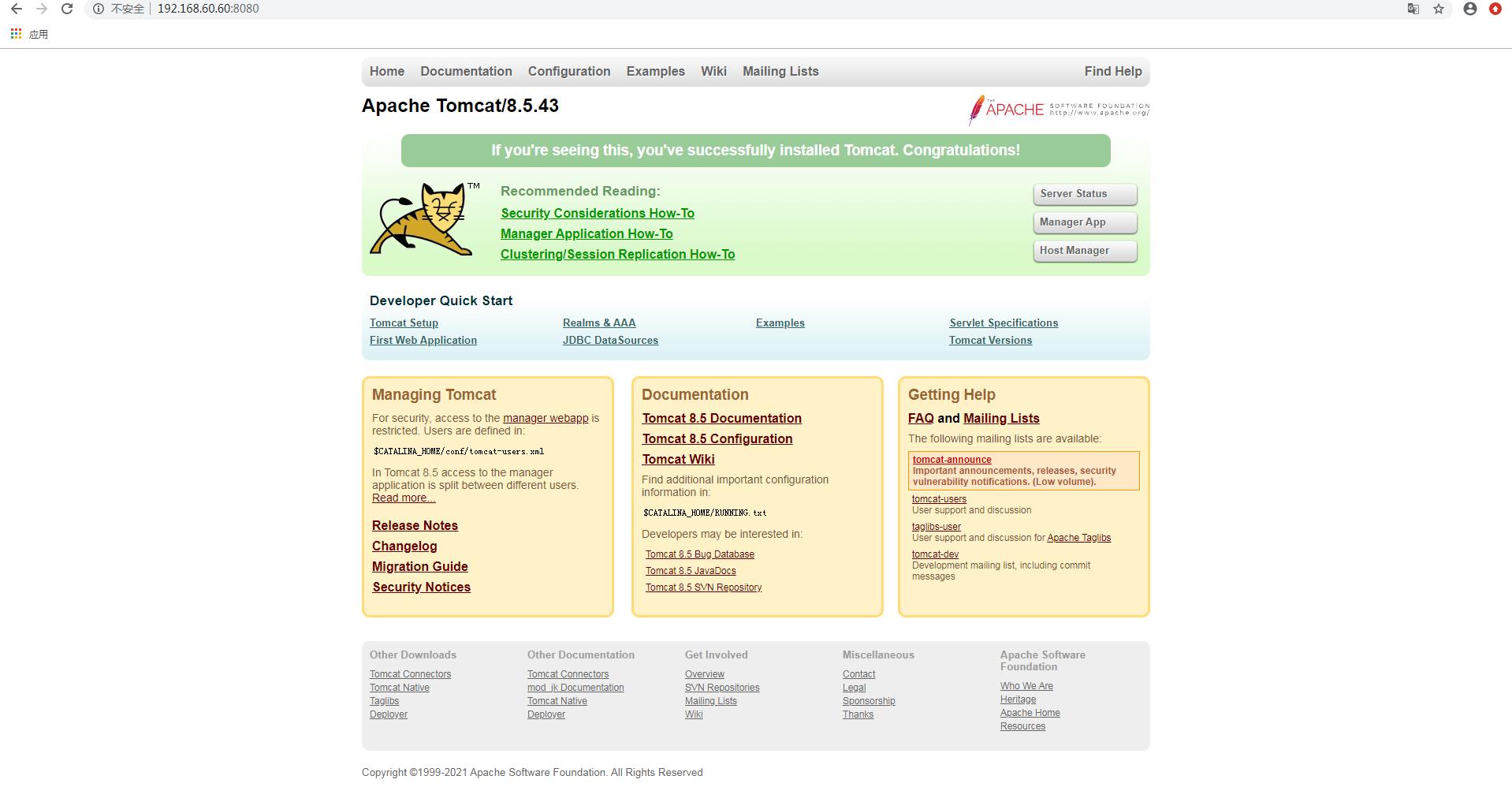This screenshot has width=1512, height=787.
Task: Open Tomcat 8.5 SVN Repository link
Action: (x=703, y=587)
